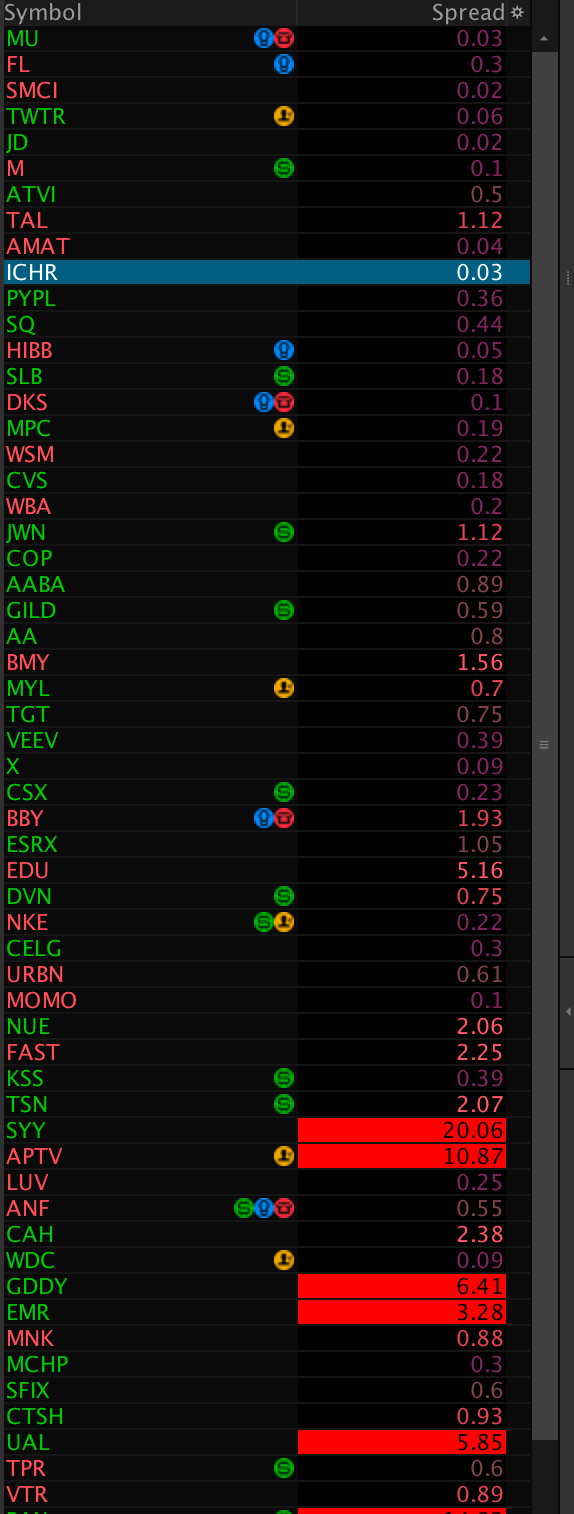Sort by the Spread column header
This screenshot has height=1514, width=574.
pyautogui.click(x=468, y=13)
